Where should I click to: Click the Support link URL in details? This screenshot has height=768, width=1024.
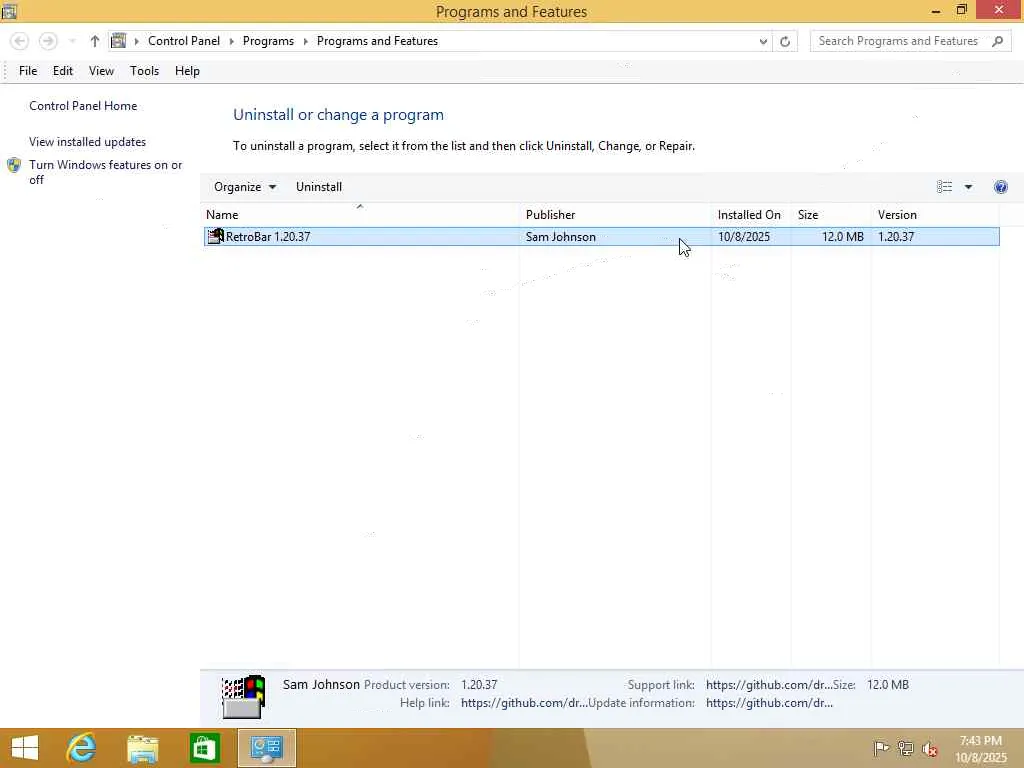pyautogui.click(x=769, y=685)
